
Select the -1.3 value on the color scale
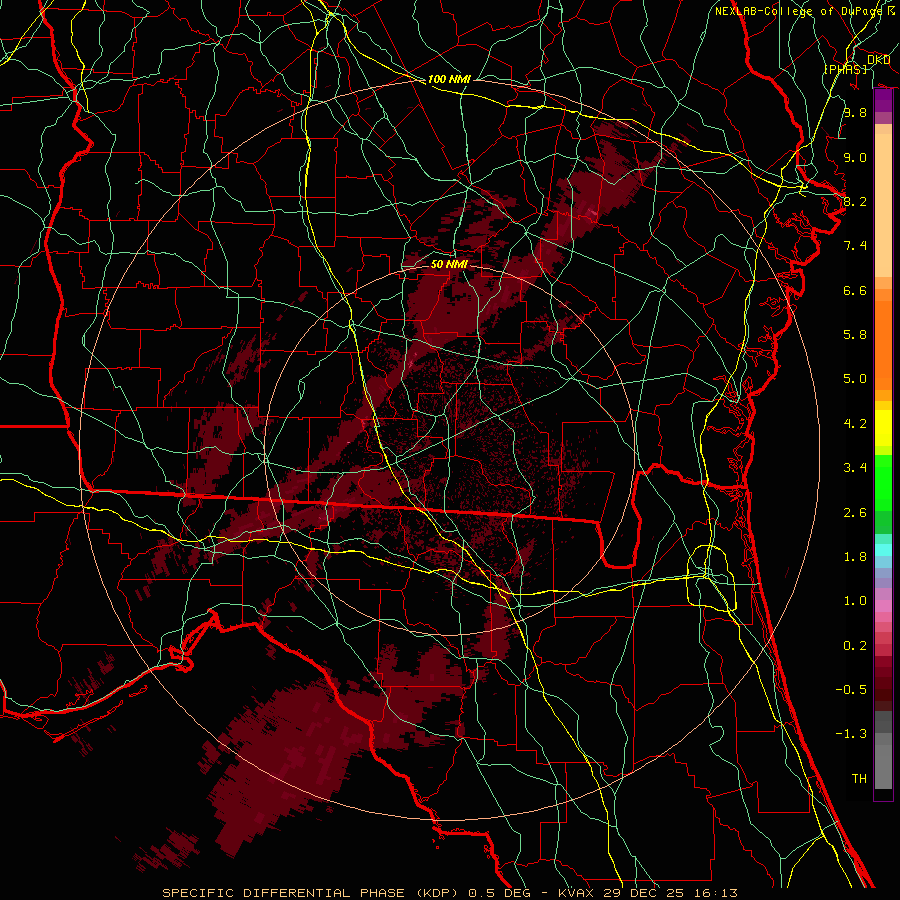[851, 734]
